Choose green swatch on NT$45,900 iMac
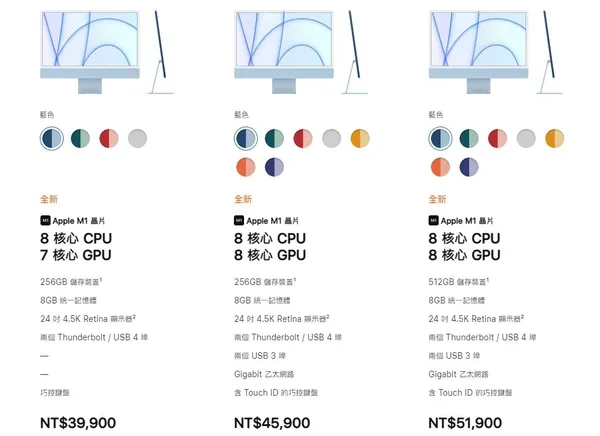This screenshot has height=436, width=600. [x=274, y=138]
